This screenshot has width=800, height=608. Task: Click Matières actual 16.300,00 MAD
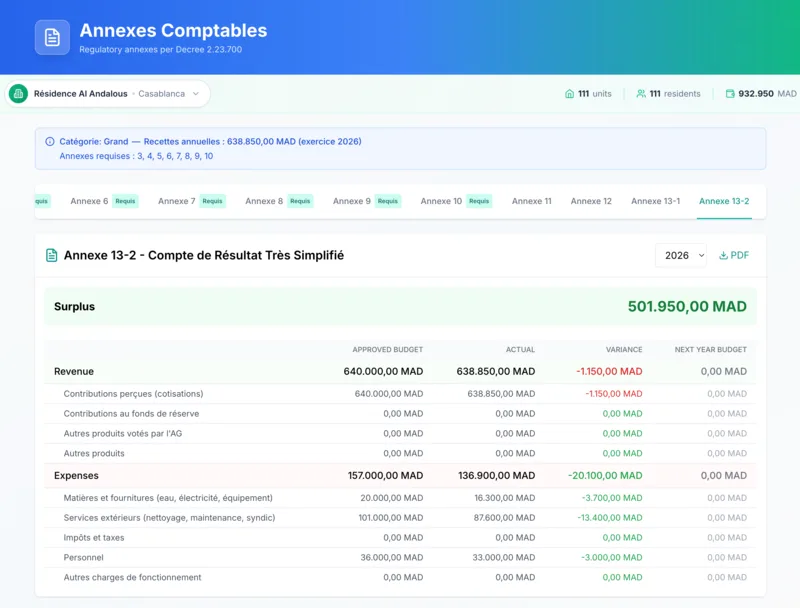point(505,498)
